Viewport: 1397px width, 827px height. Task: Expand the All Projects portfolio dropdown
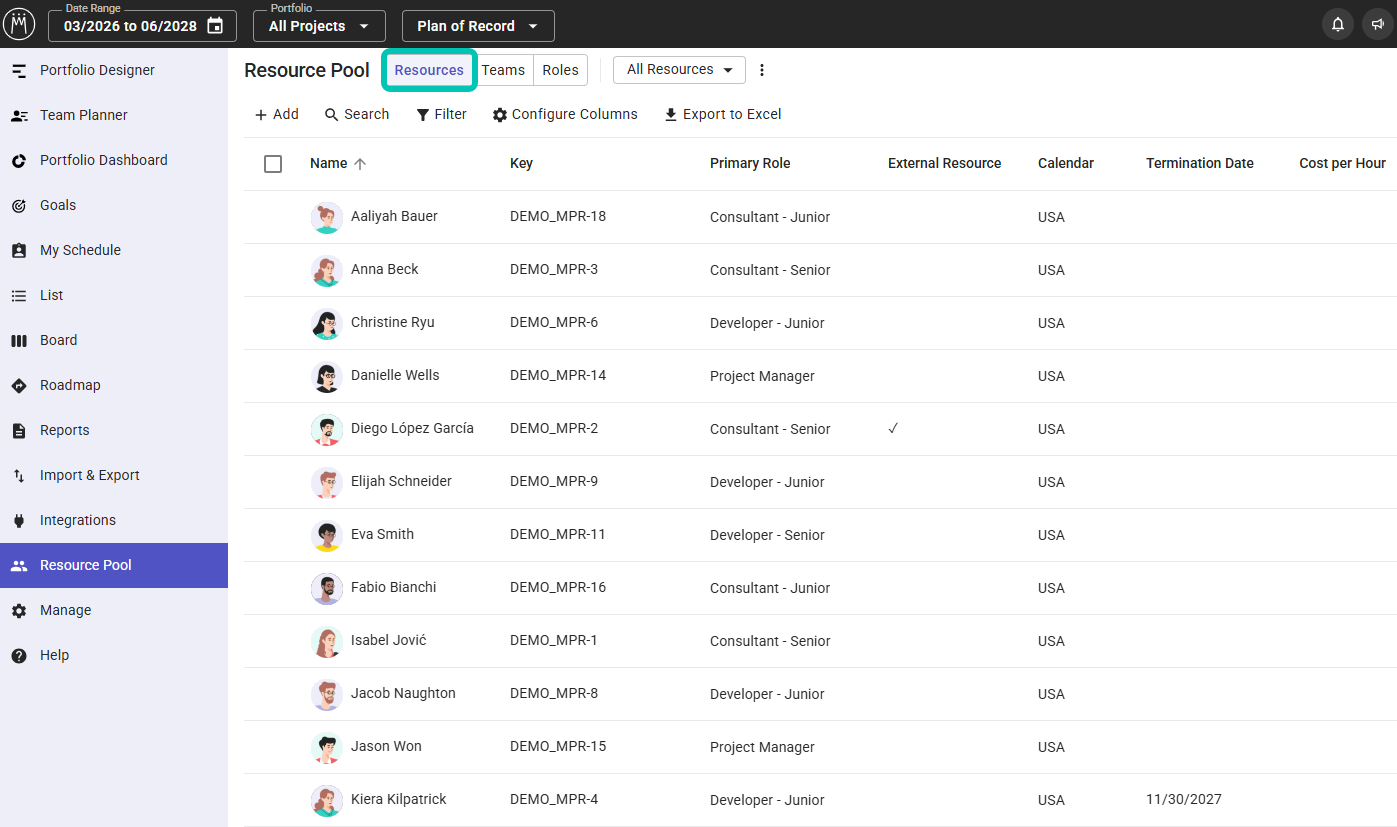pyautogui.click(x=318, y=26)
